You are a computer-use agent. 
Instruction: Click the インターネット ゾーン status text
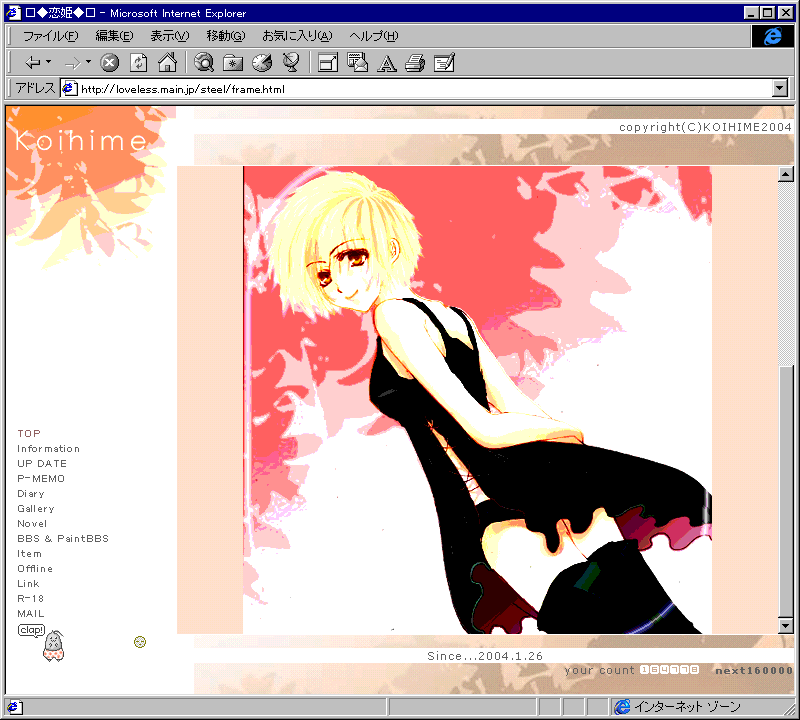[687, 707]
